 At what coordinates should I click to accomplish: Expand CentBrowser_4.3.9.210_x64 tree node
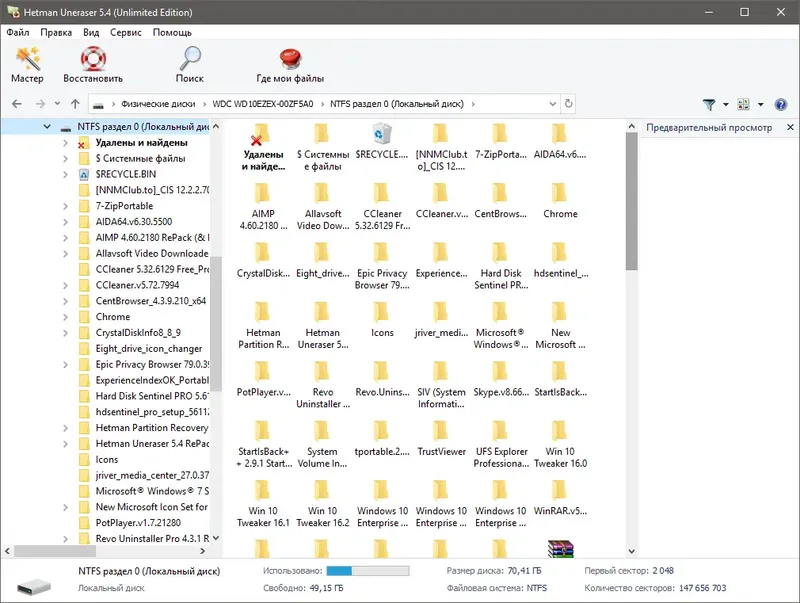pos(65,301)
